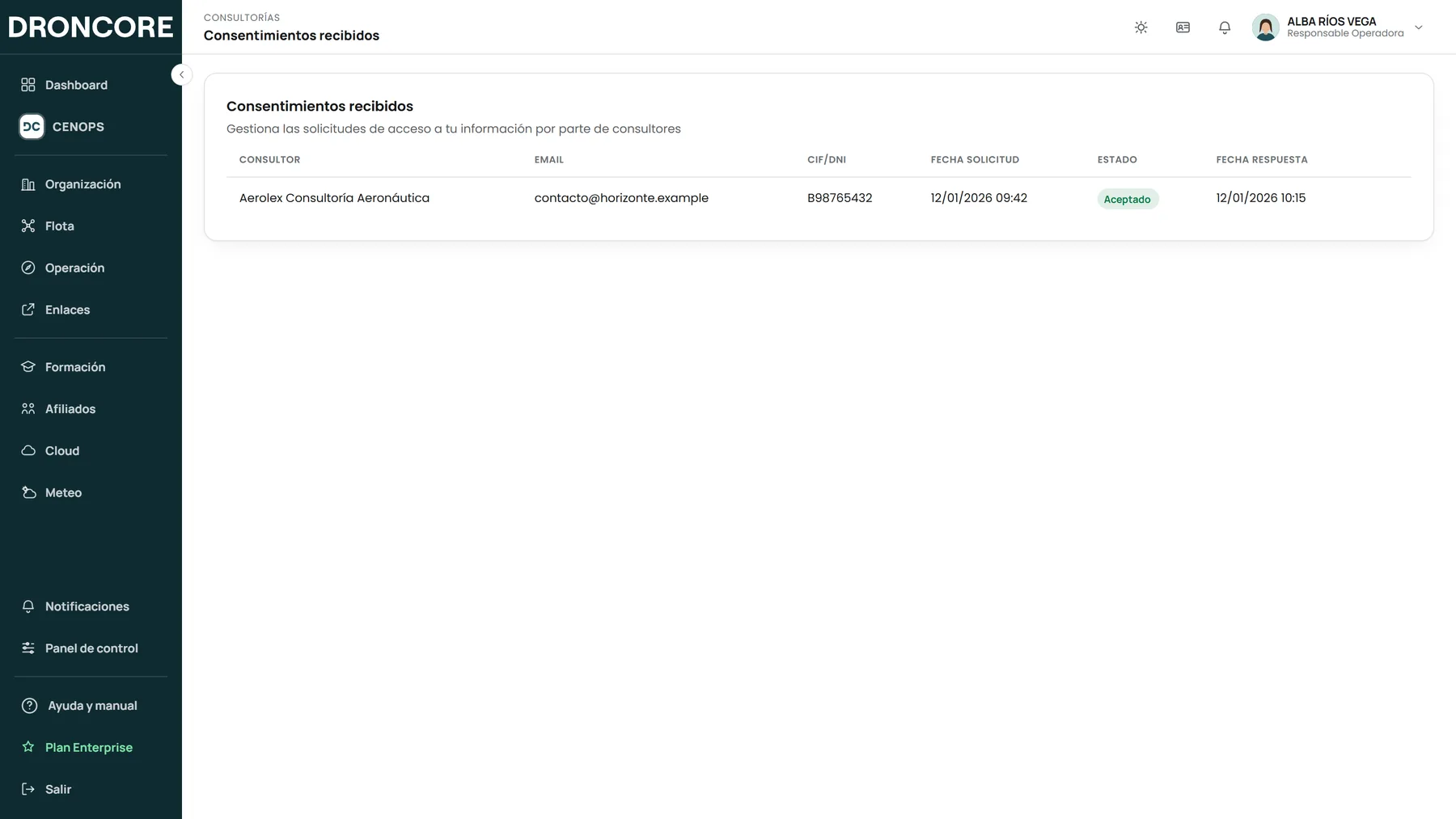This screenshot has width=1456, height=819.
Task: Open the Dashboard grid icon
Action: 28,85
